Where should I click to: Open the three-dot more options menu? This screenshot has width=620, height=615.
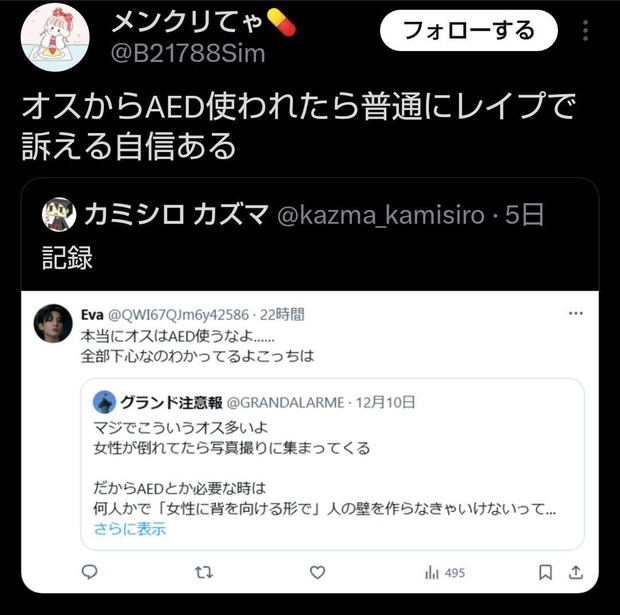click(586, 30)
